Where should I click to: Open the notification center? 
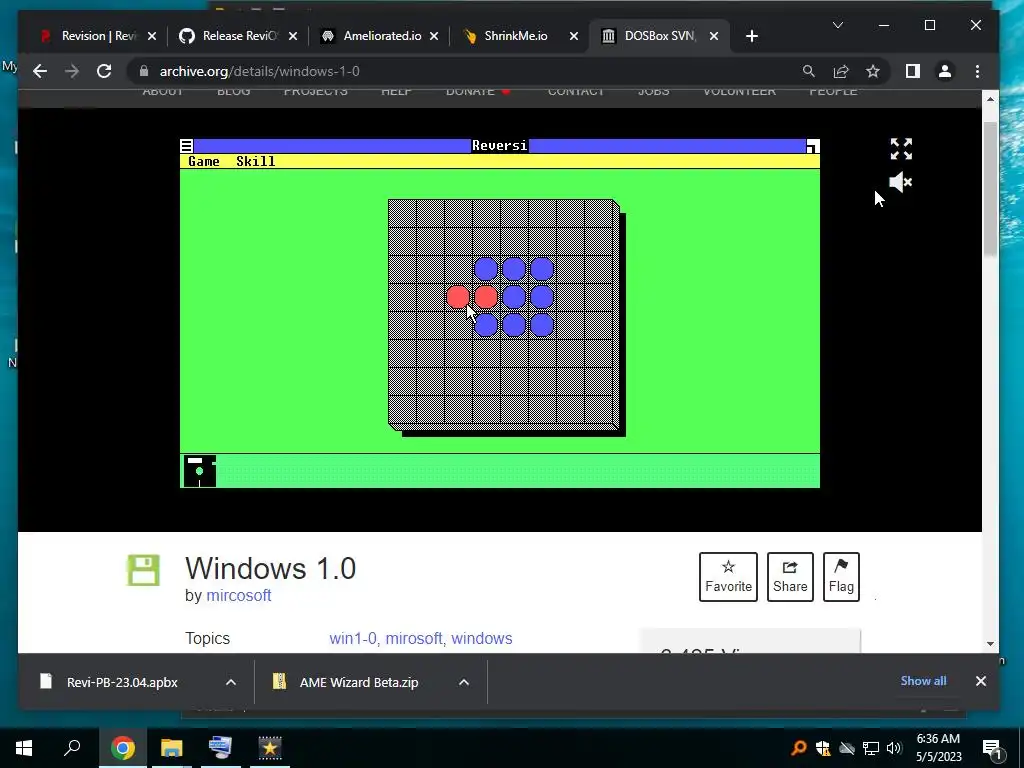(x=993, y=748)
